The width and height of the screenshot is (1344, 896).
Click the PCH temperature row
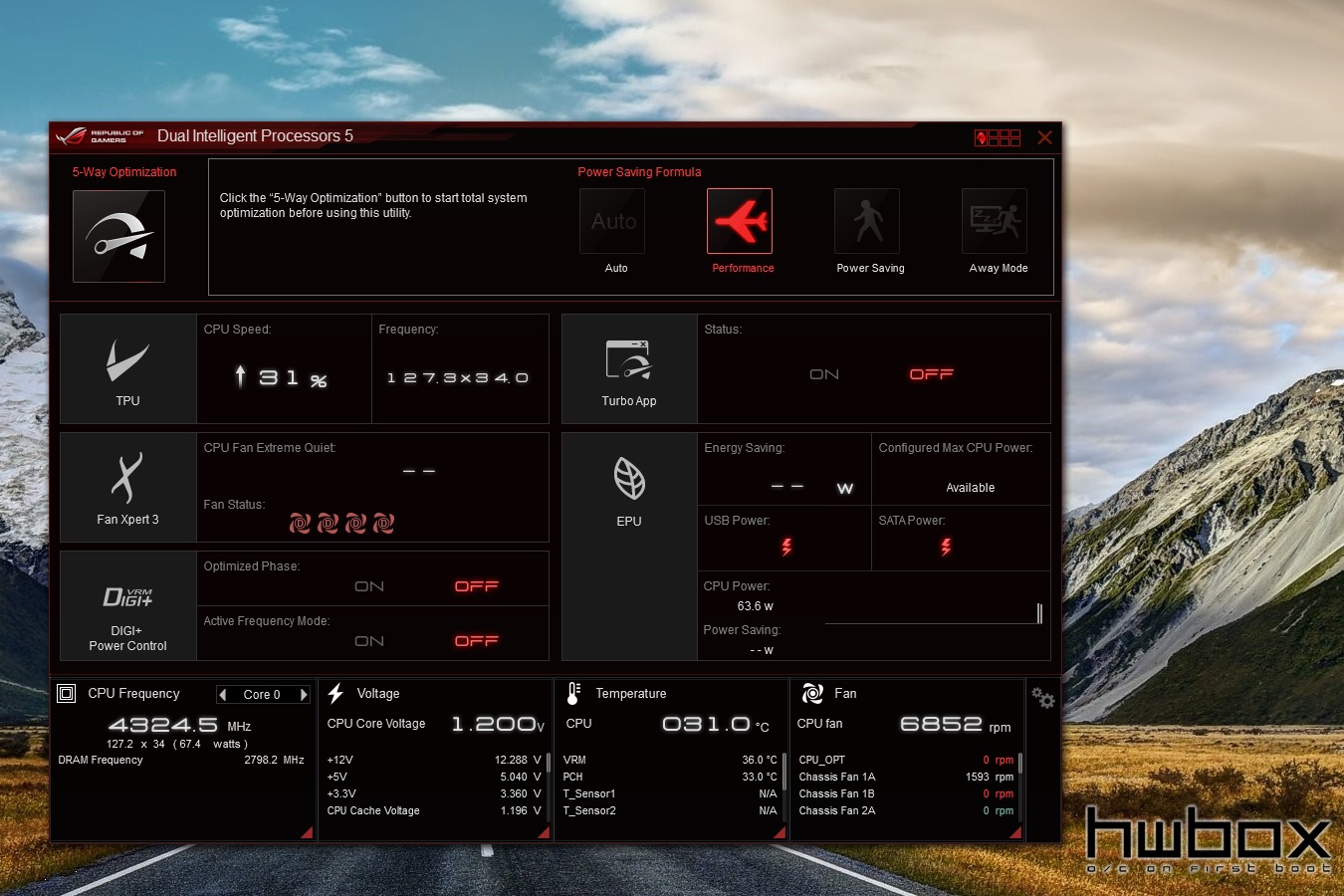click(670, 777)
